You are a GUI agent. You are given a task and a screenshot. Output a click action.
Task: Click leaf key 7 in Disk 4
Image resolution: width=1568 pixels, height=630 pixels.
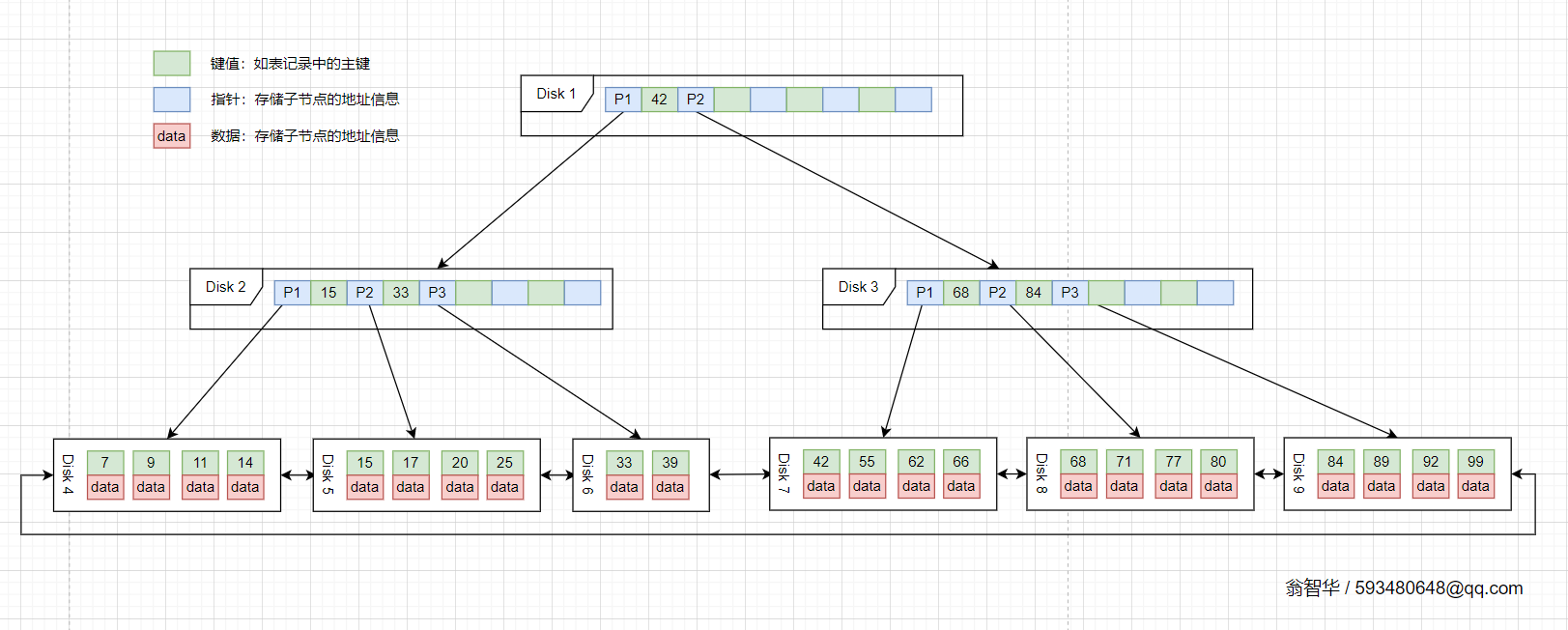[x=105, y=463]
